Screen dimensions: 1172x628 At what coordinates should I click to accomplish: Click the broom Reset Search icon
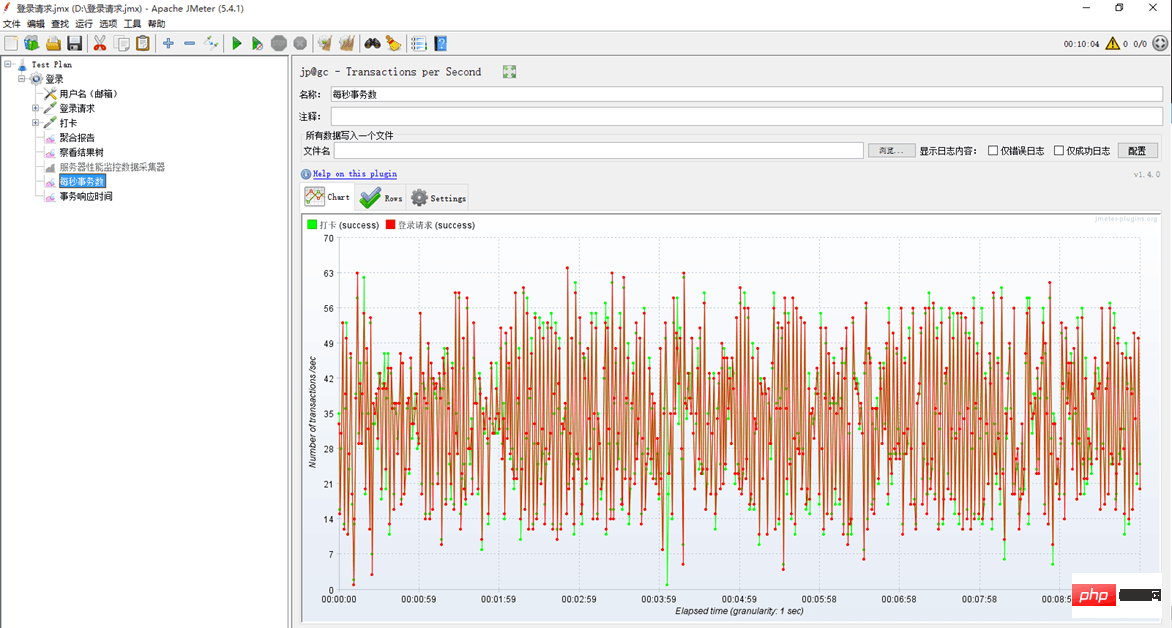[x=393, y=43]
